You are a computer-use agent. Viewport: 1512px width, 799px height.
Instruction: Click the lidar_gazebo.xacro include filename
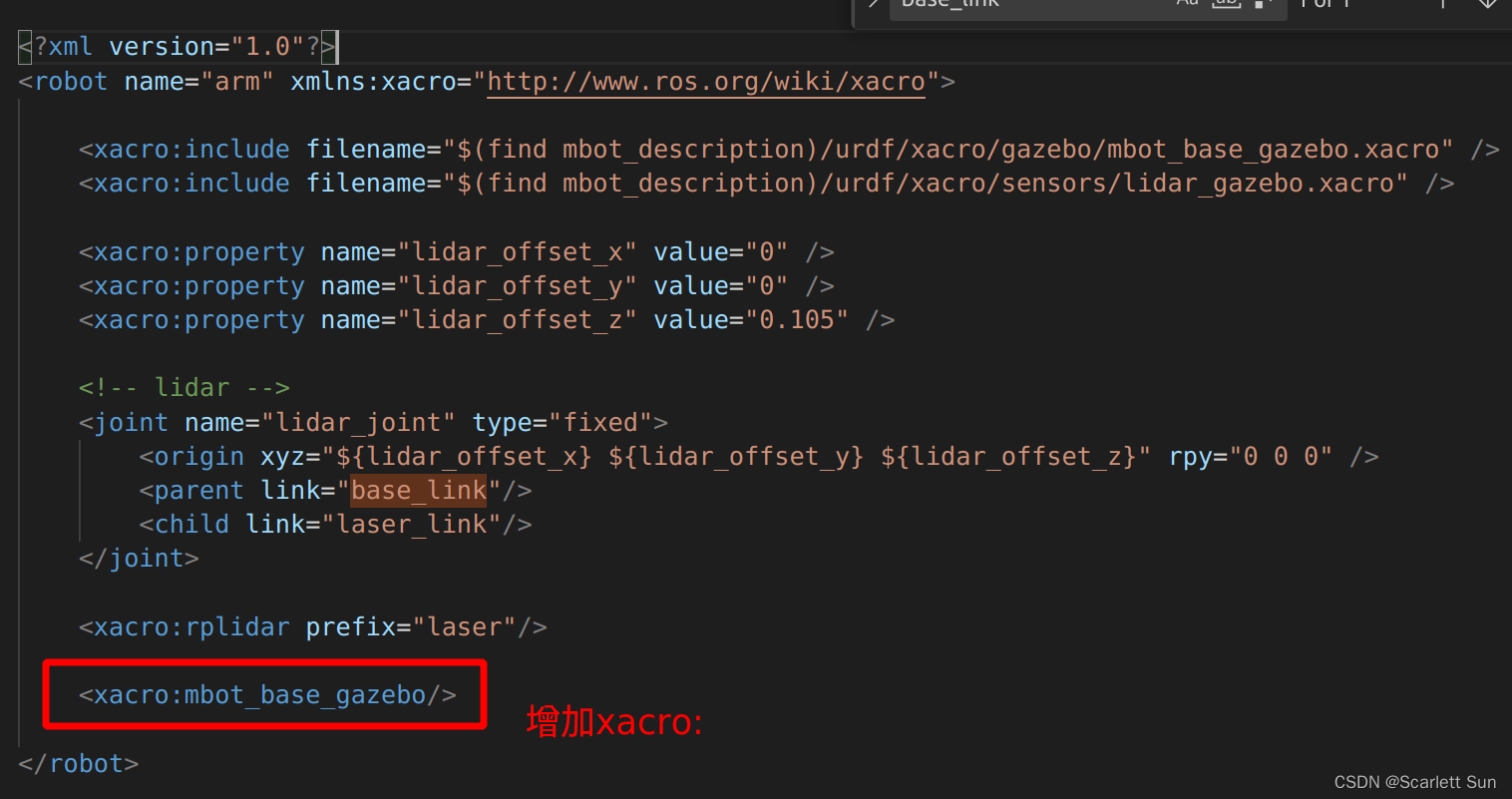[925, 184]
